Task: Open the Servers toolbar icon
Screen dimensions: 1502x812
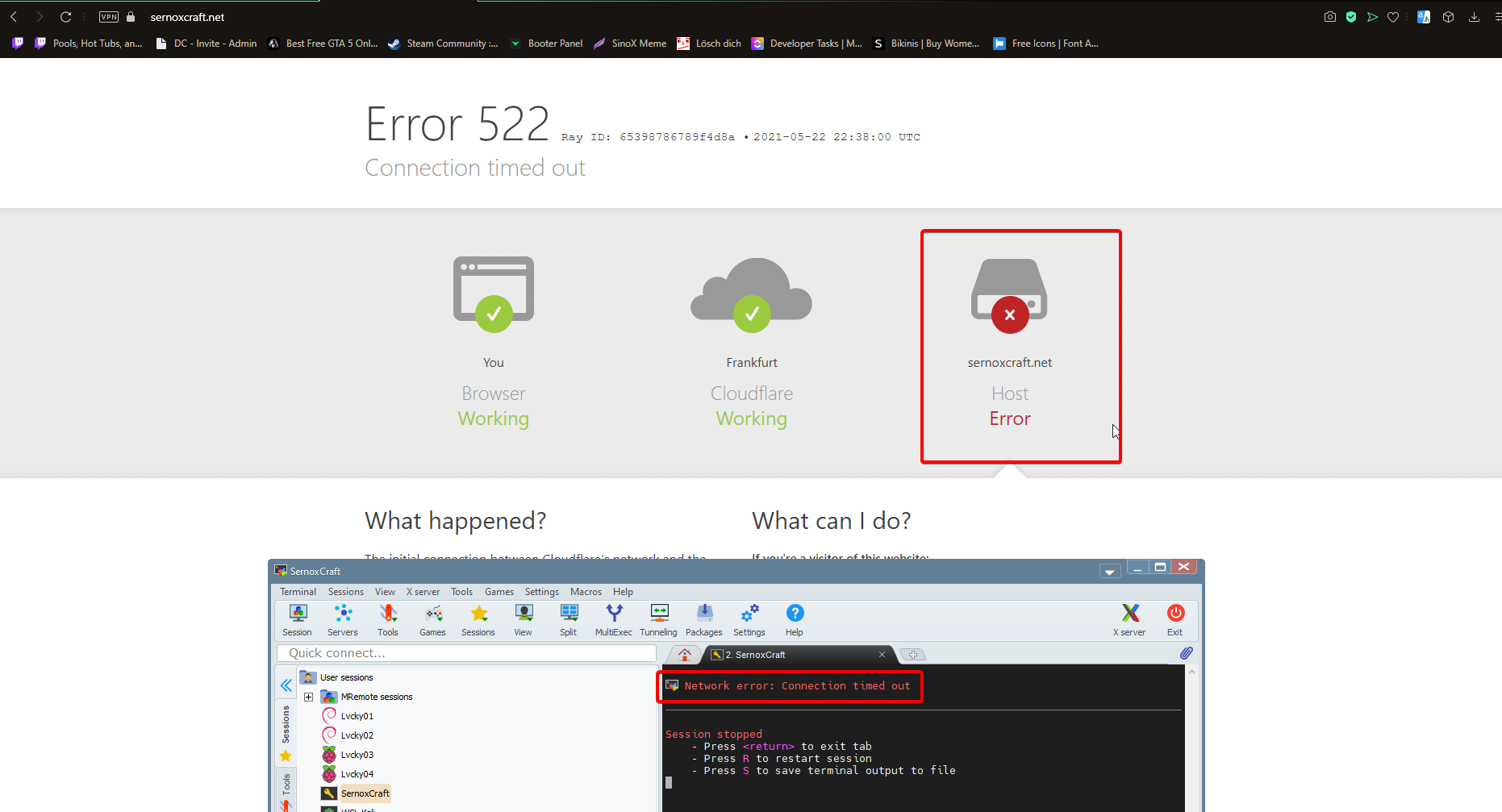Action: tap(343, 619)
